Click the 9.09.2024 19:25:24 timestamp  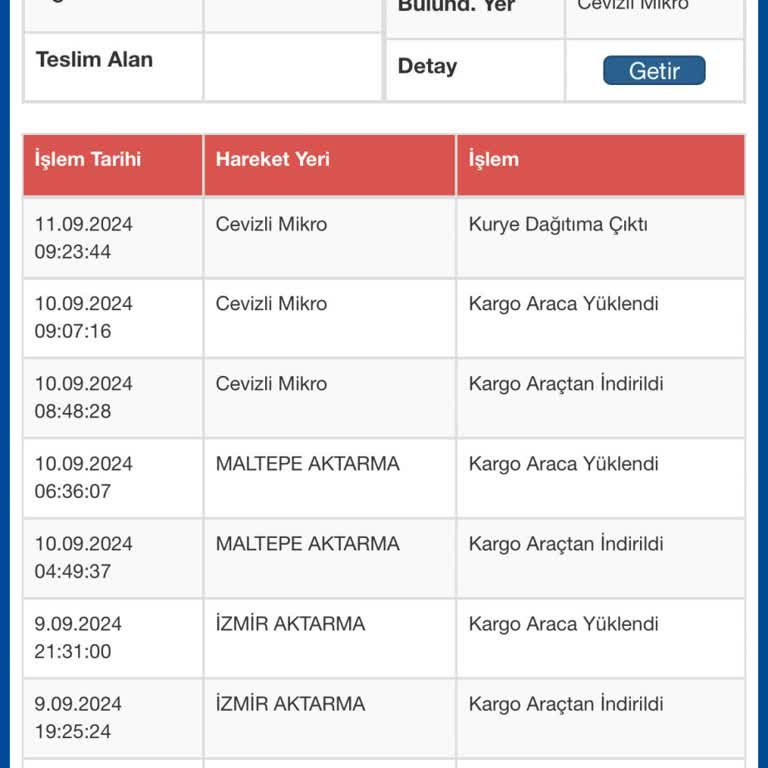[78, 718]
